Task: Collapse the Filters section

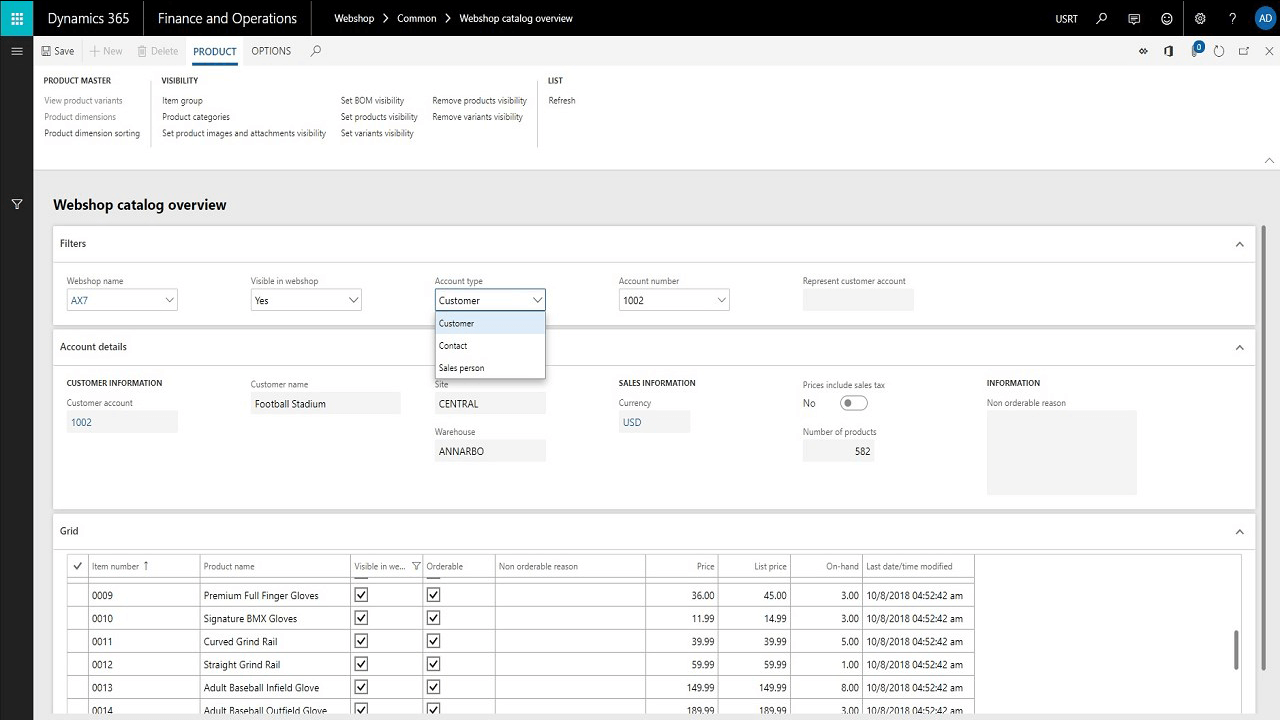Action: (x=1239, y=244)
